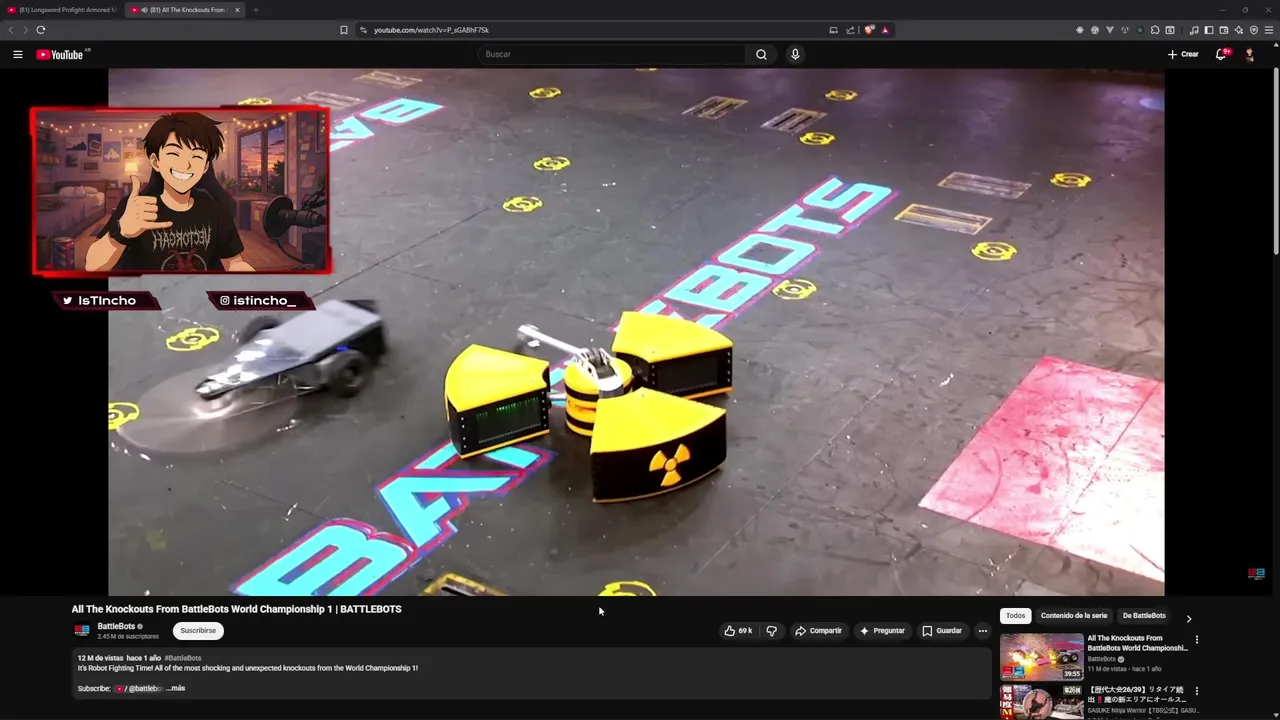Share the video via Compartir
1280x720 pixels.
(818, 631)
